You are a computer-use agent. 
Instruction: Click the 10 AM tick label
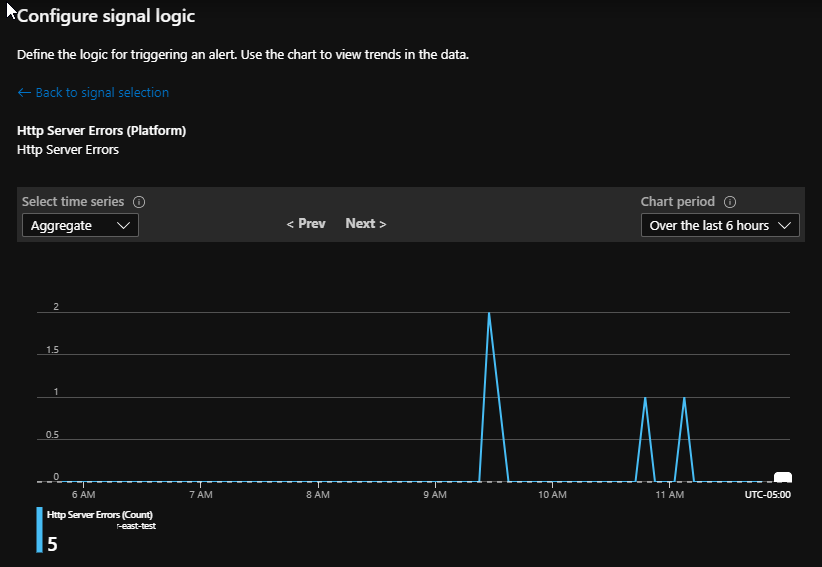coord(552,494)
